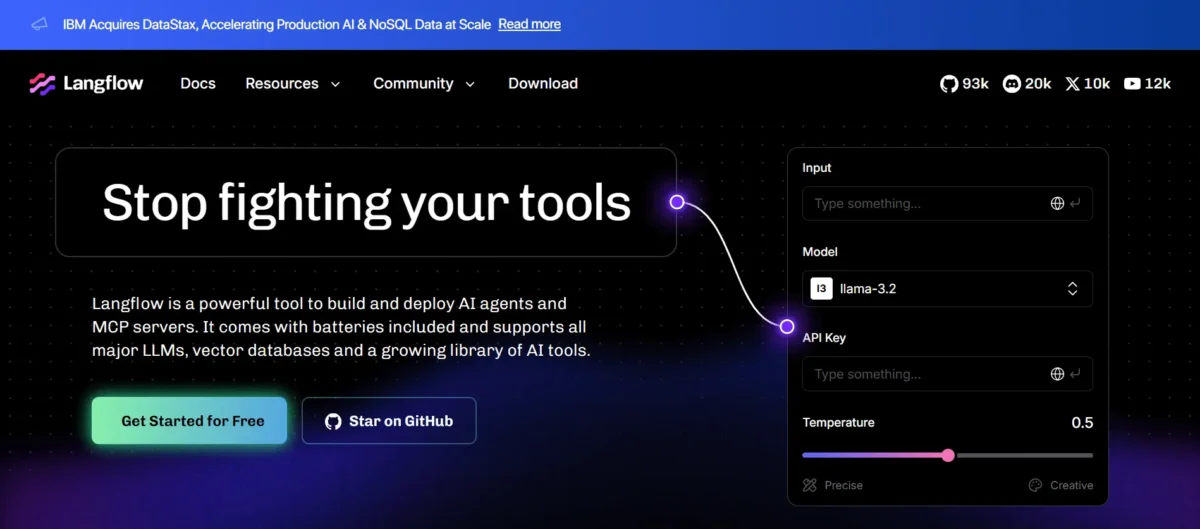Click the megaphone announcement icon

39,24
